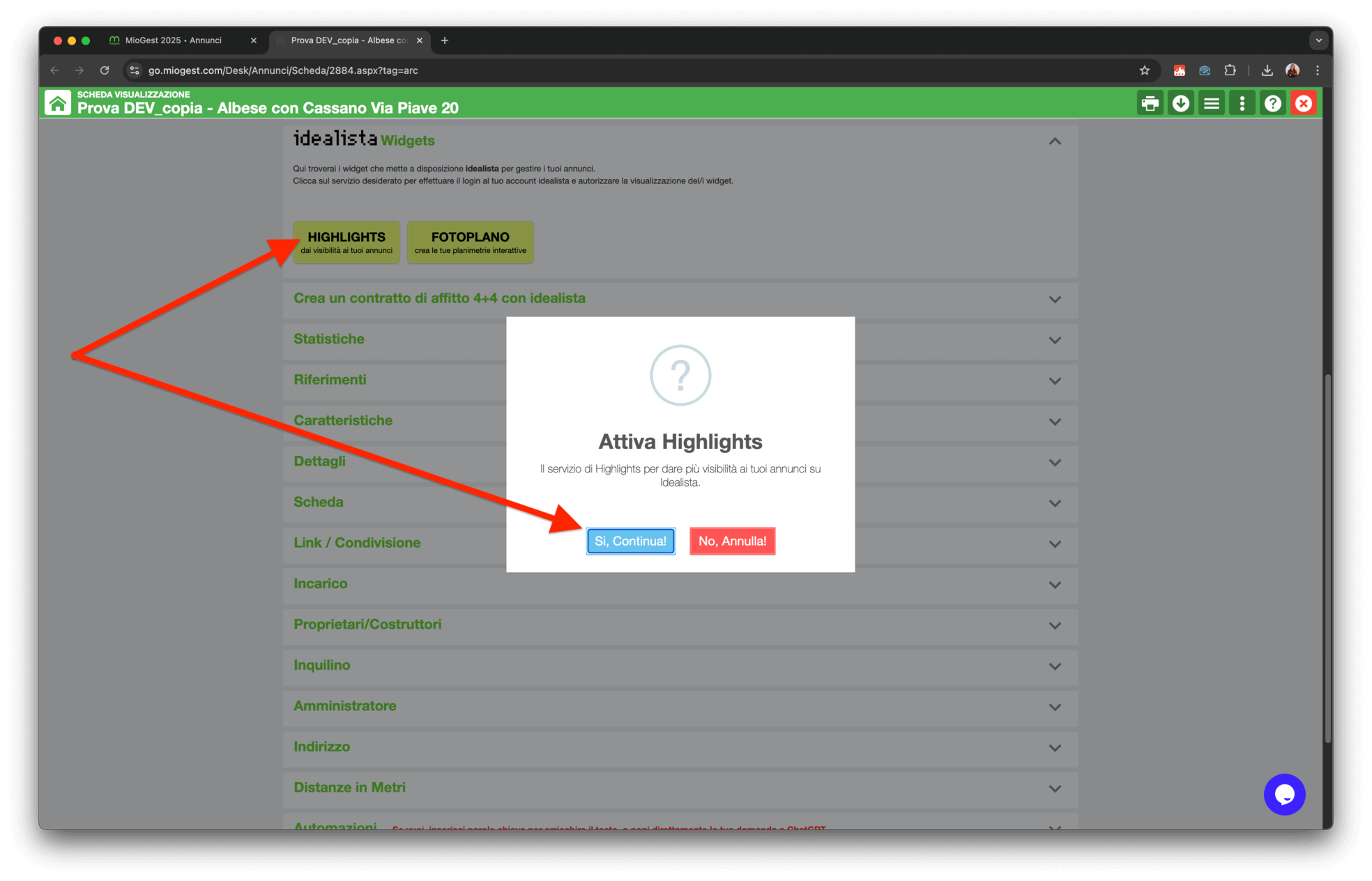This screenshot has height=881, width=1372.
Task: Open the Chrome three-dot menu
Action: click(1317, 70)
